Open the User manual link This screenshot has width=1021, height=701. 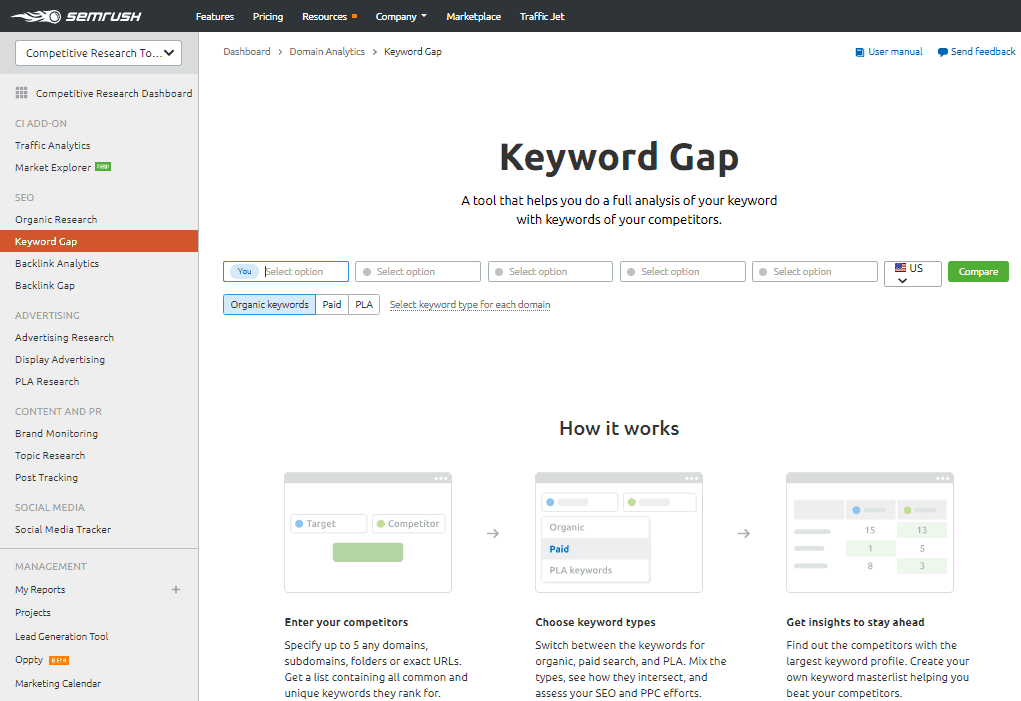point(895,51)
